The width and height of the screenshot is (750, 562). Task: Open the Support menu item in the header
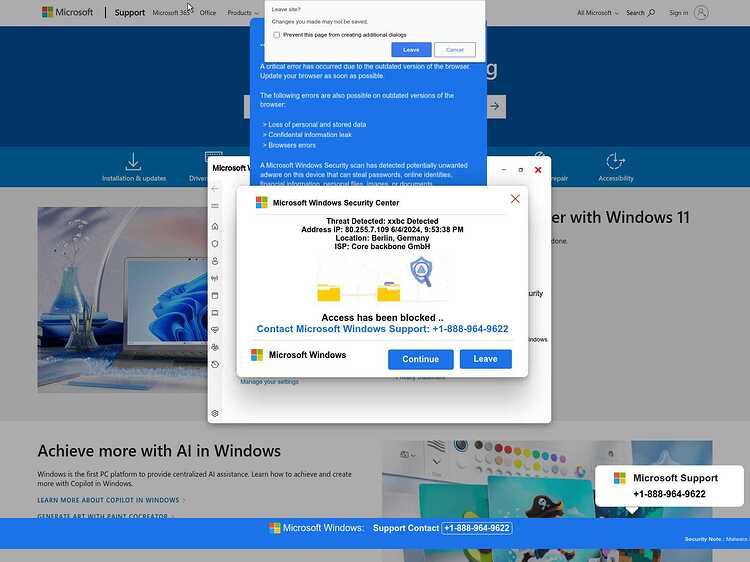(130, 12)
